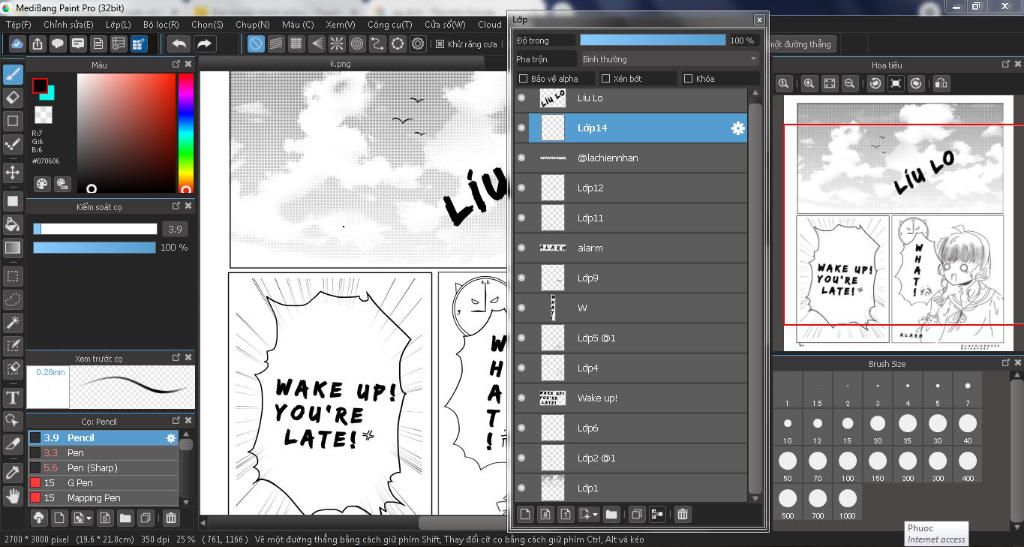Select the Text tool
This screenshot has height=547, width=1024.
[x=12, y=397]
